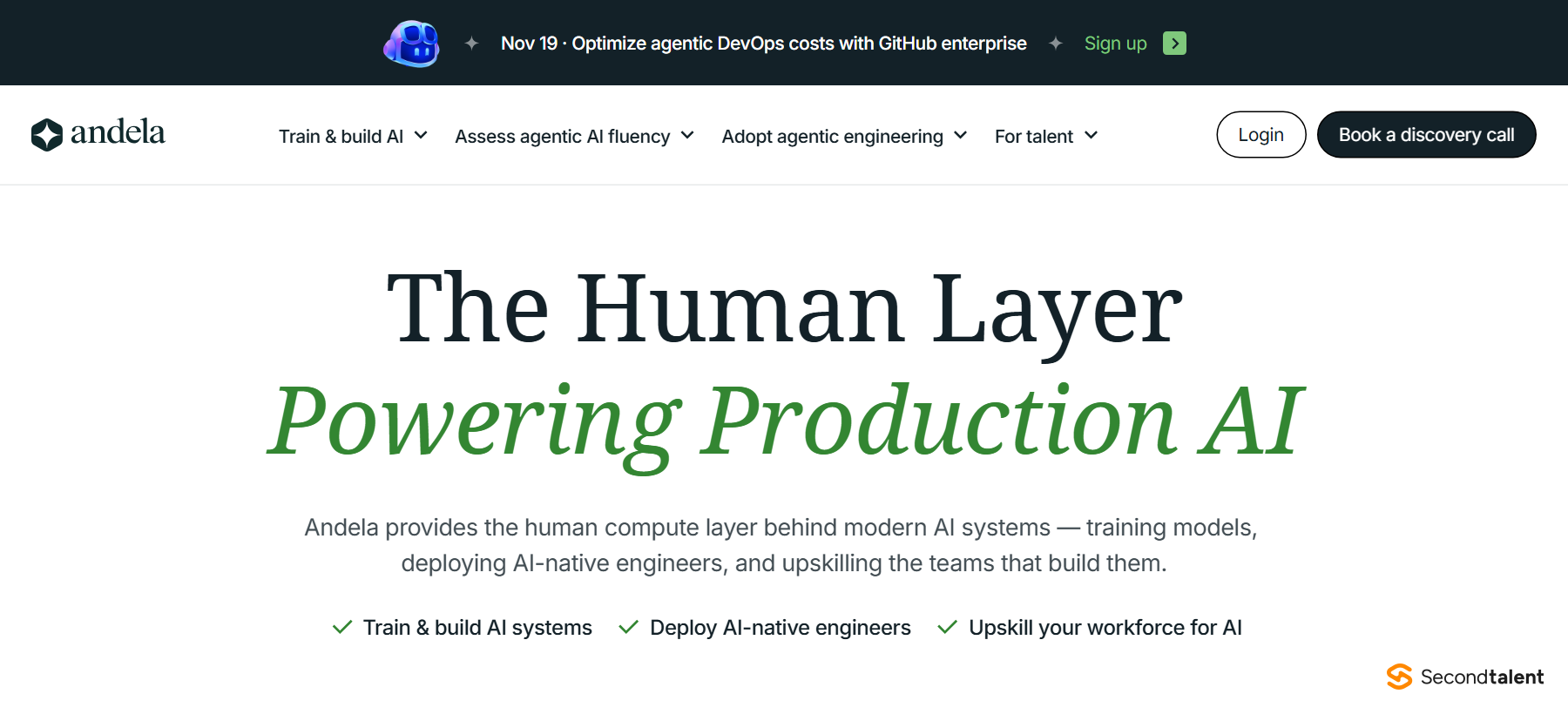
Task: Click the robot mascot icon in banner
Action: coord(411,43)
